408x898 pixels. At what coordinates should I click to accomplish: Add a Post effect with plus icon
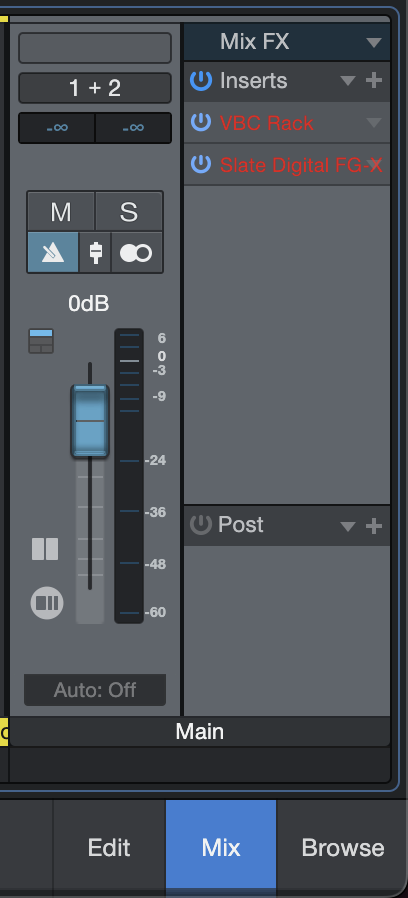[374, 526]
